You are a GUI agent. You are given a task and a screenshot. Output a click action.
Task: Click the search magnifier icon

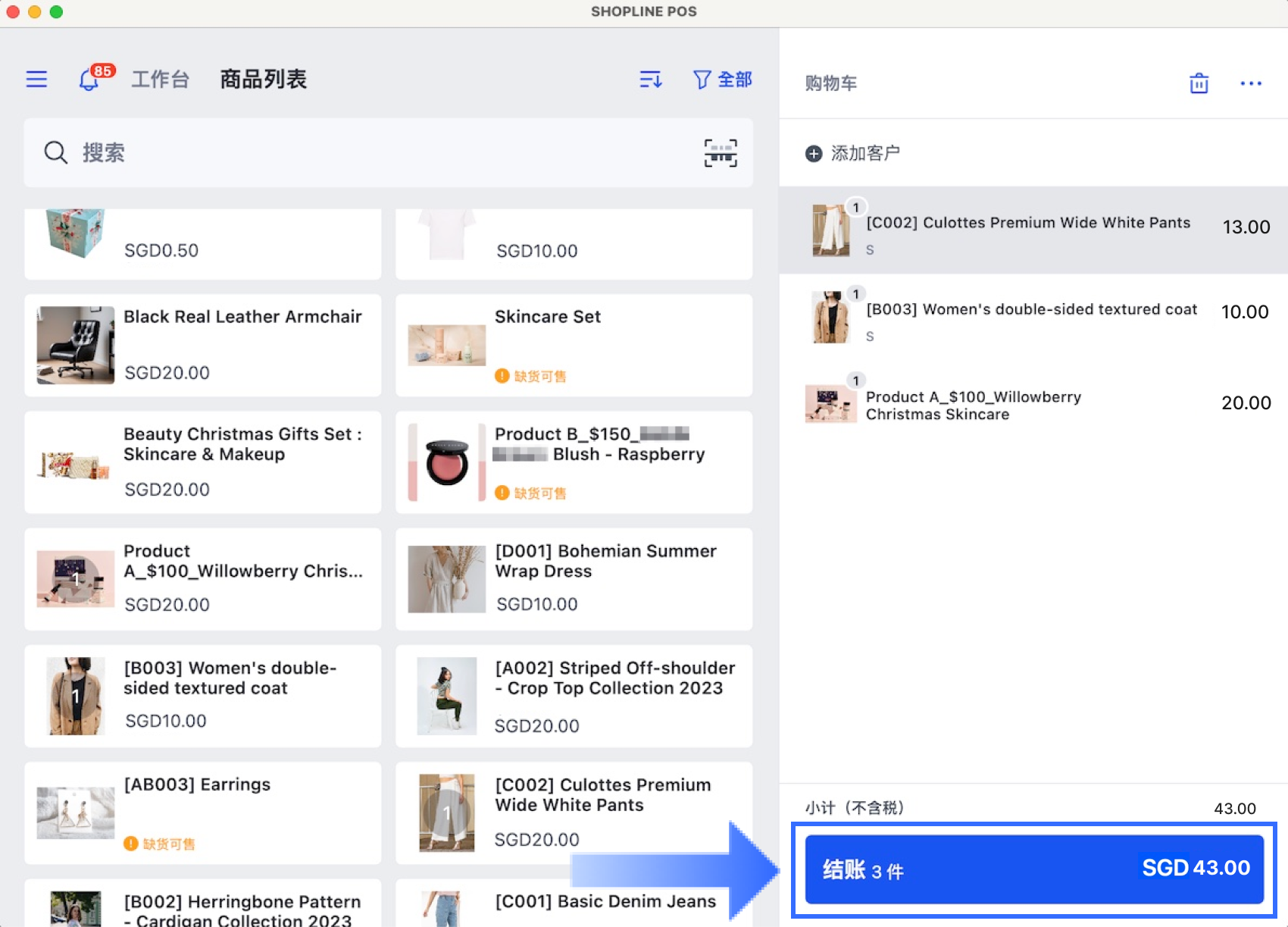[x=55, y=152]
